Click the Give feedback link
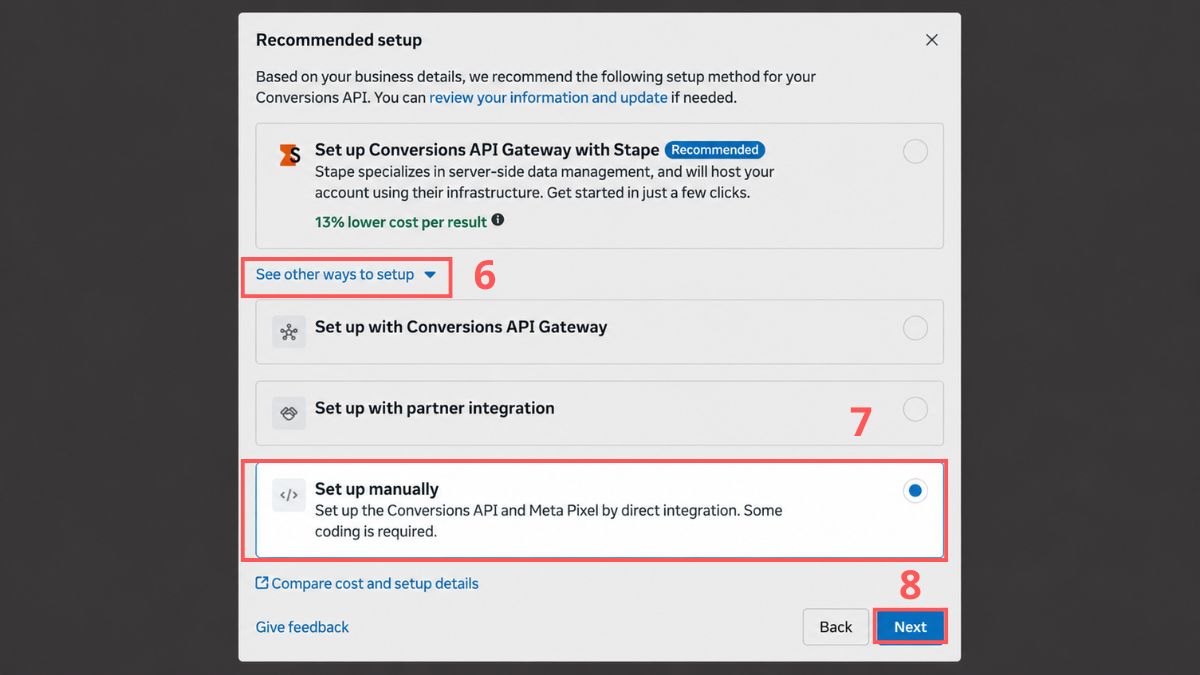The height and width of the screenshot is (675, 1200). [302, 627]
